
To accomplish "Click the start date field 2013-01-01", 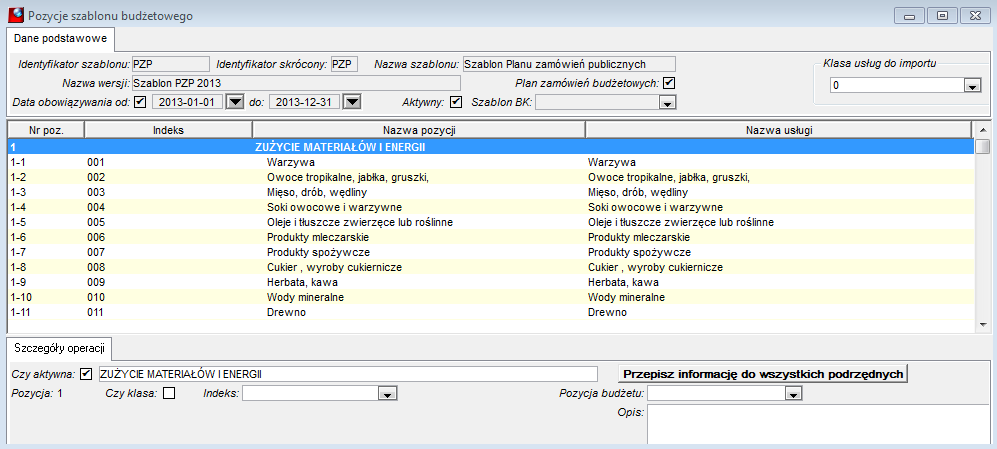I will coord(189,102).
